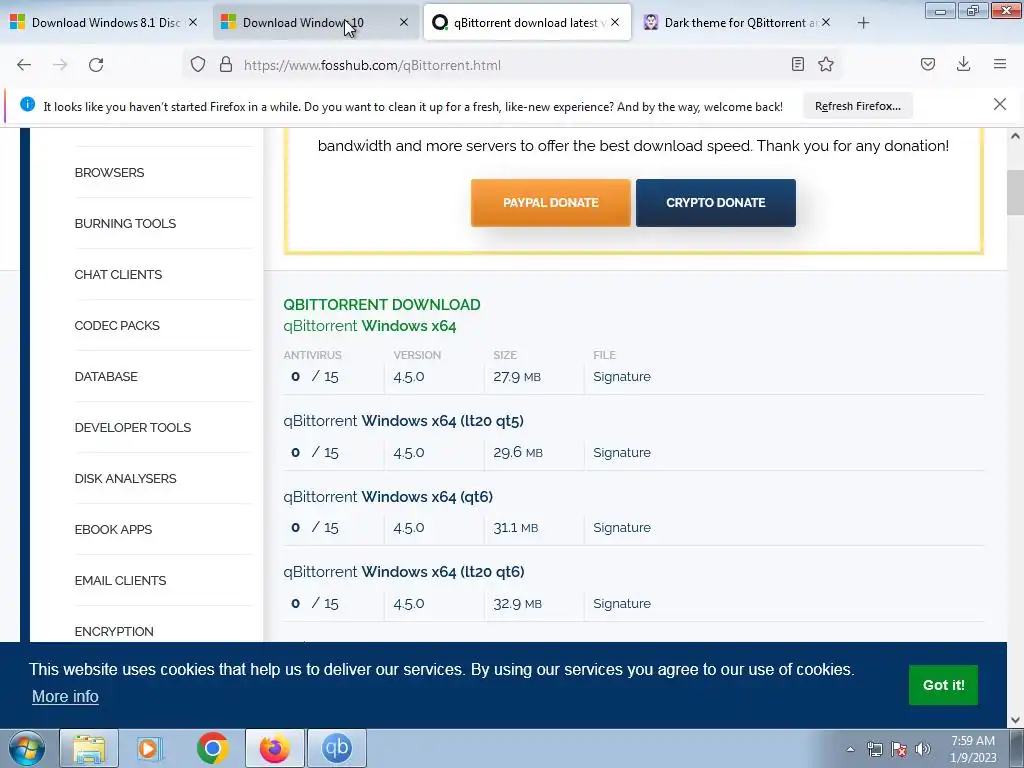1024x768 pixels.
Task: Open the Action Center flag icon
Action: click(899, 749)
